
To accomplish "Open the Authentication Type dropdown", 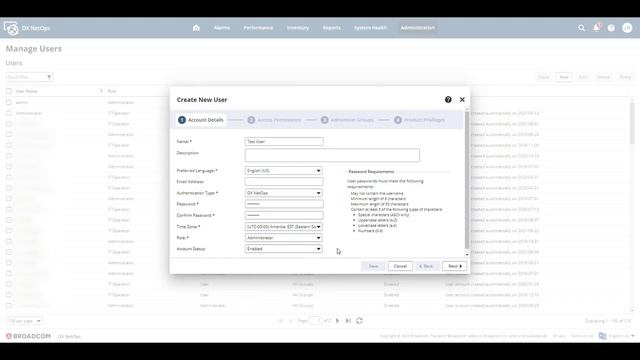I will pos(284,193).
